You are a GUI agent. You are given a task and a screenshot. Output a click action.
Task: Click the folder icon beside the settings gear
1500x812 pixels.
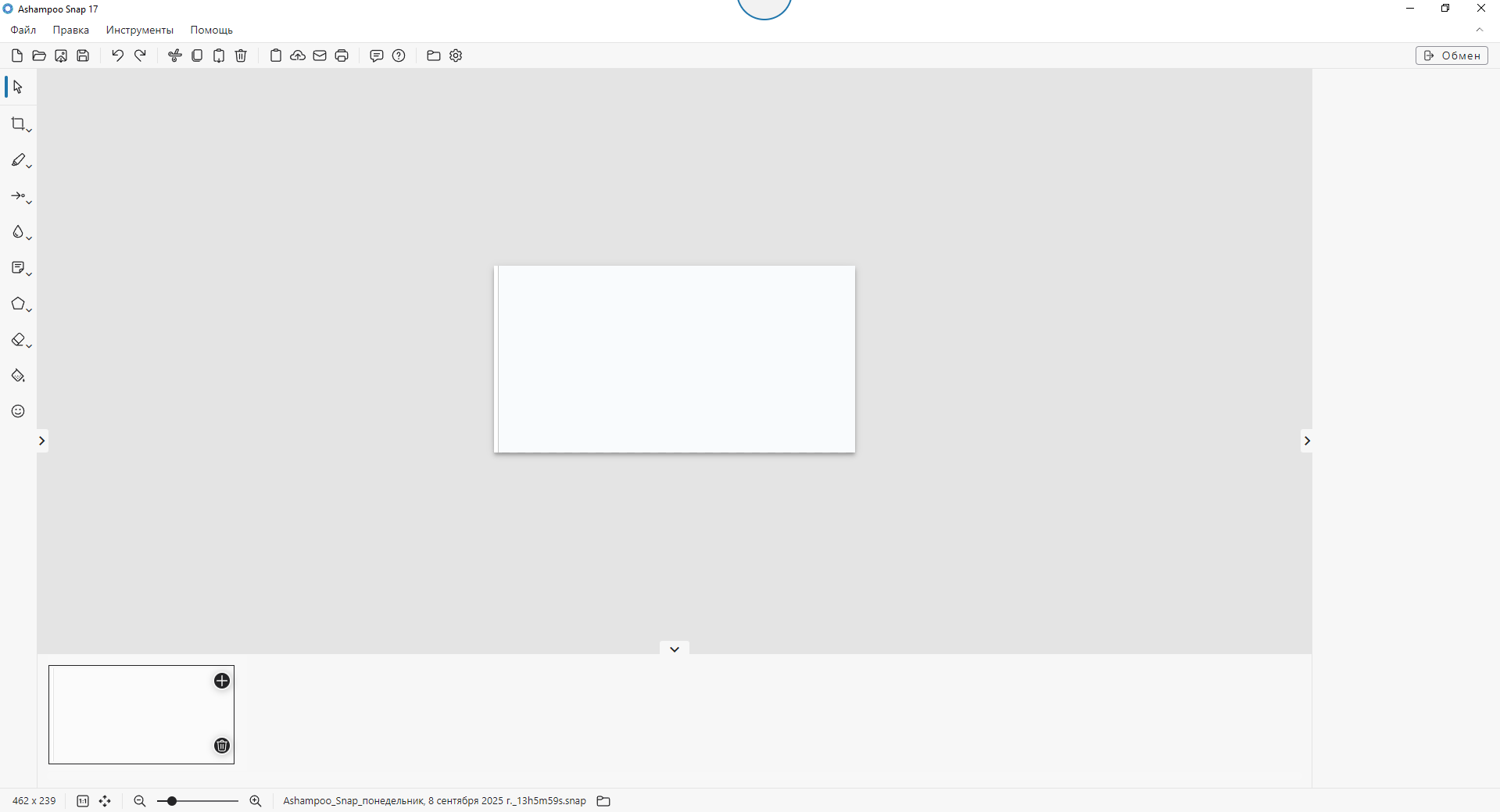click(x=434, y=55)
